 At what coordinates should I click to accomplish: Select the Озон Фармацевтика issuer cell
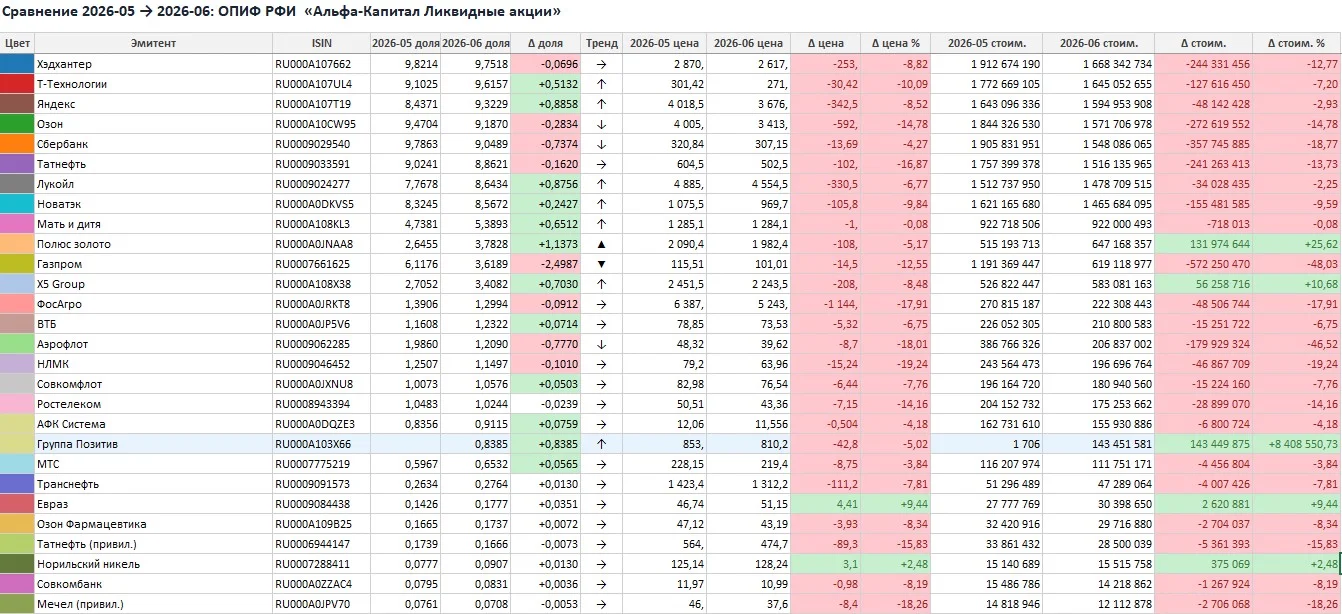153,524
